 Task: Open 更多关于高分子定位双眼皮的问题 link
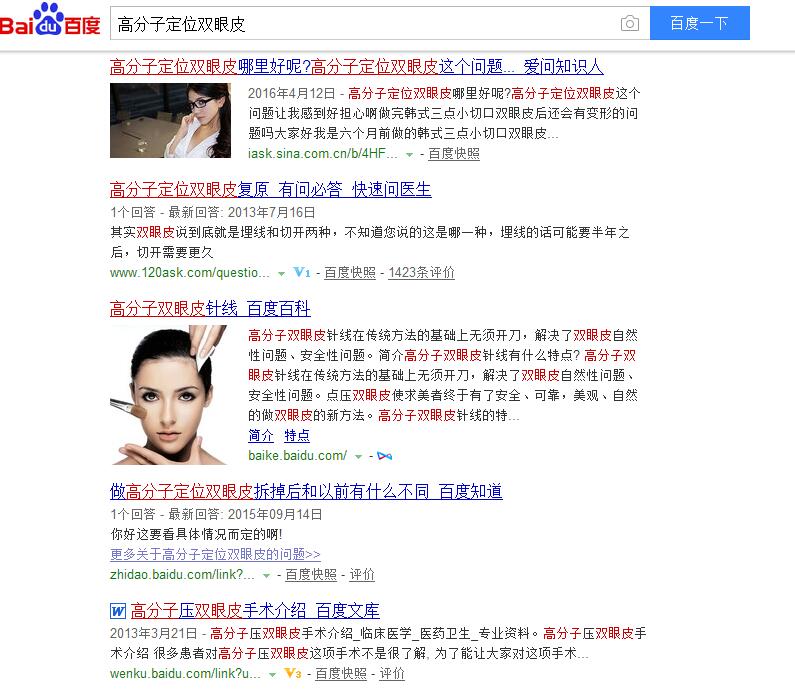tap(215, 554)
